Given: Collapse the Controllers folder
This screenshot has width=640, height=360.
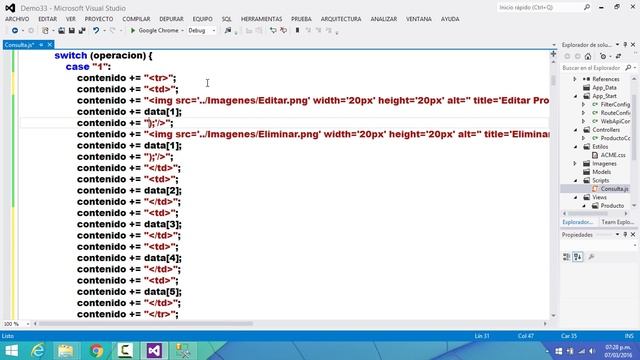Looking at the screenshot, I should (576, 130).
